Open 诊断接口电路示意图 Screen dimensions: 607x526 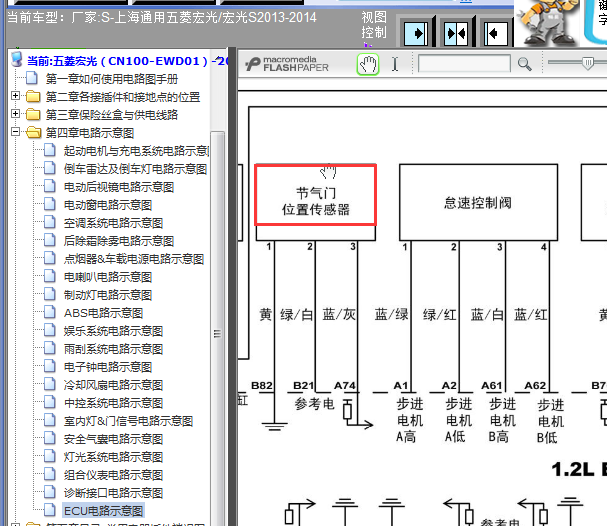coord(113,493)
